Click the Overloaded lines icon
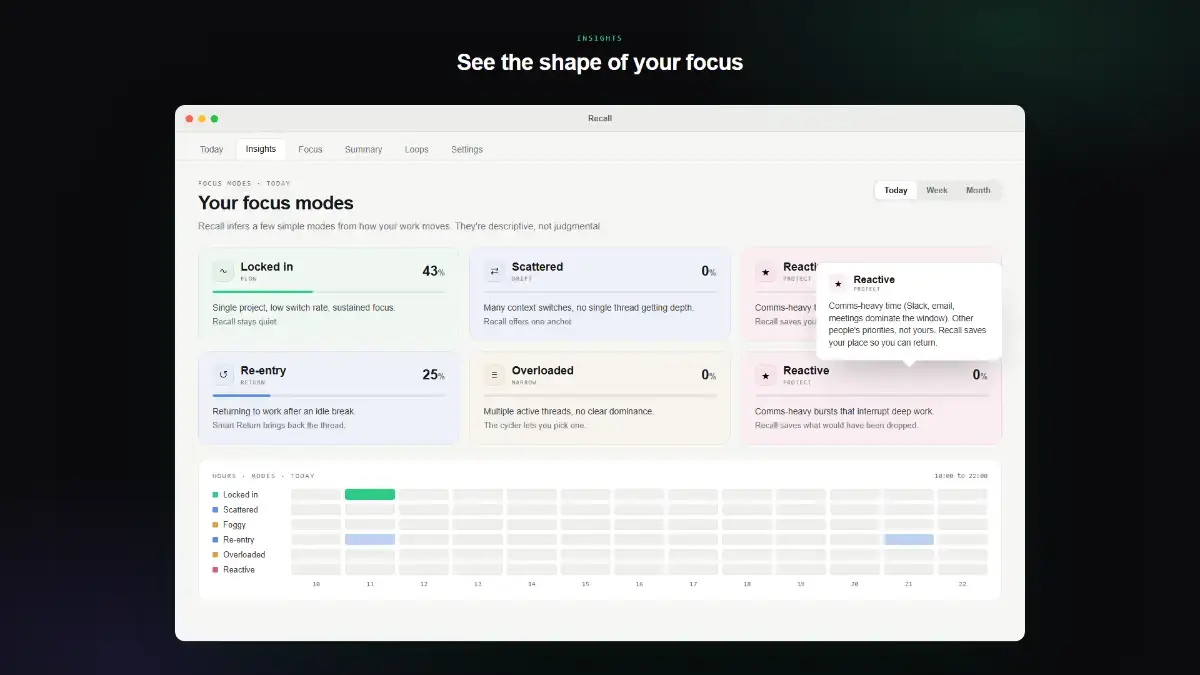The width and height of the screenshot is (1200, 675). pos(494,375)
